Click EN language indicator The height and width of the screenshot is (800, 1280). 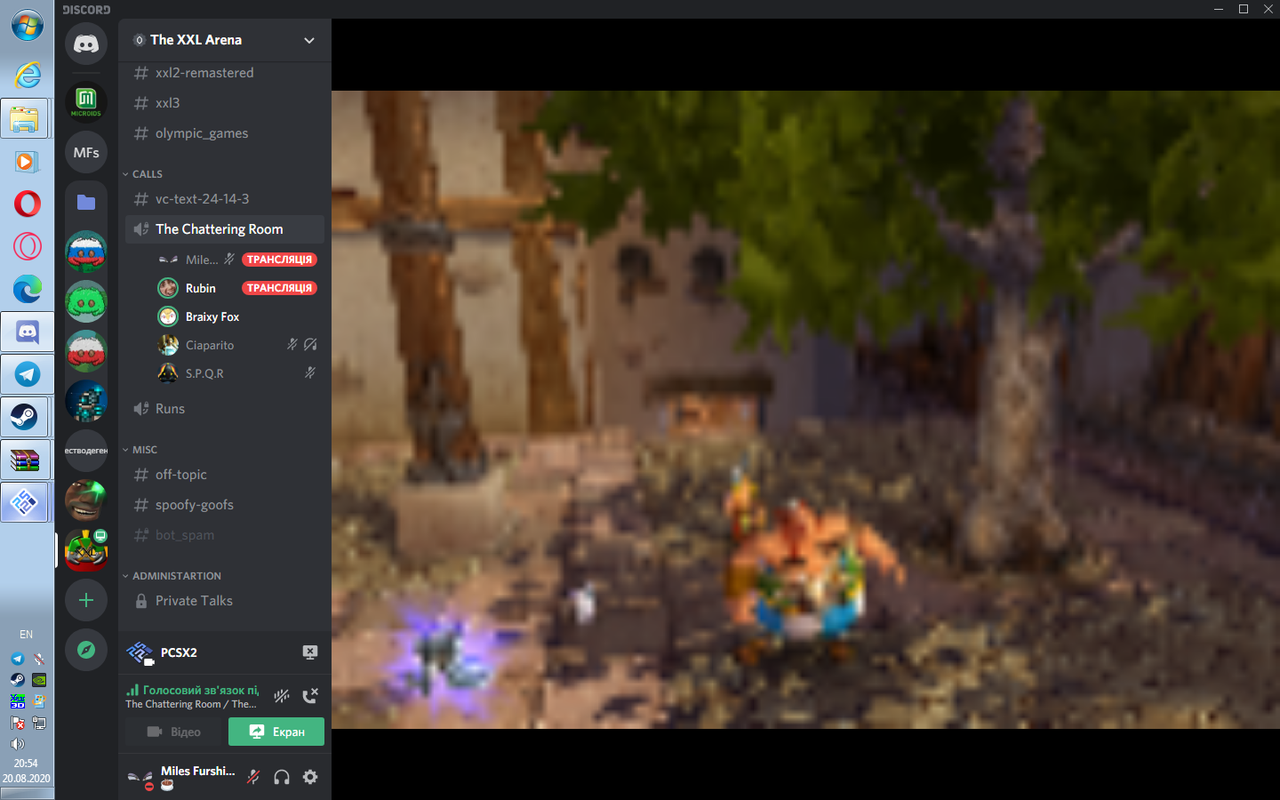click(x=26, y=634)
